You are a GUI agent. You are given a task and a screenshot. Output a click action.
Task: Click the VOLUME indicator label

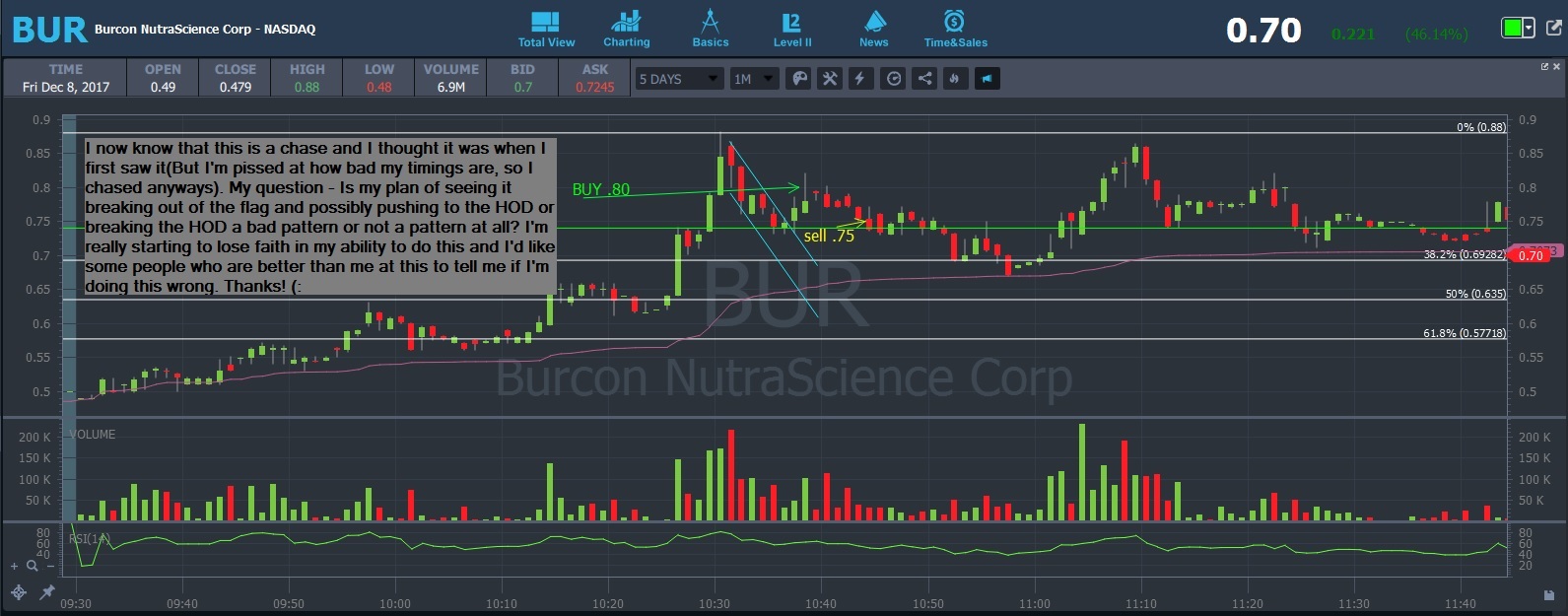click(x=92, y=435)
